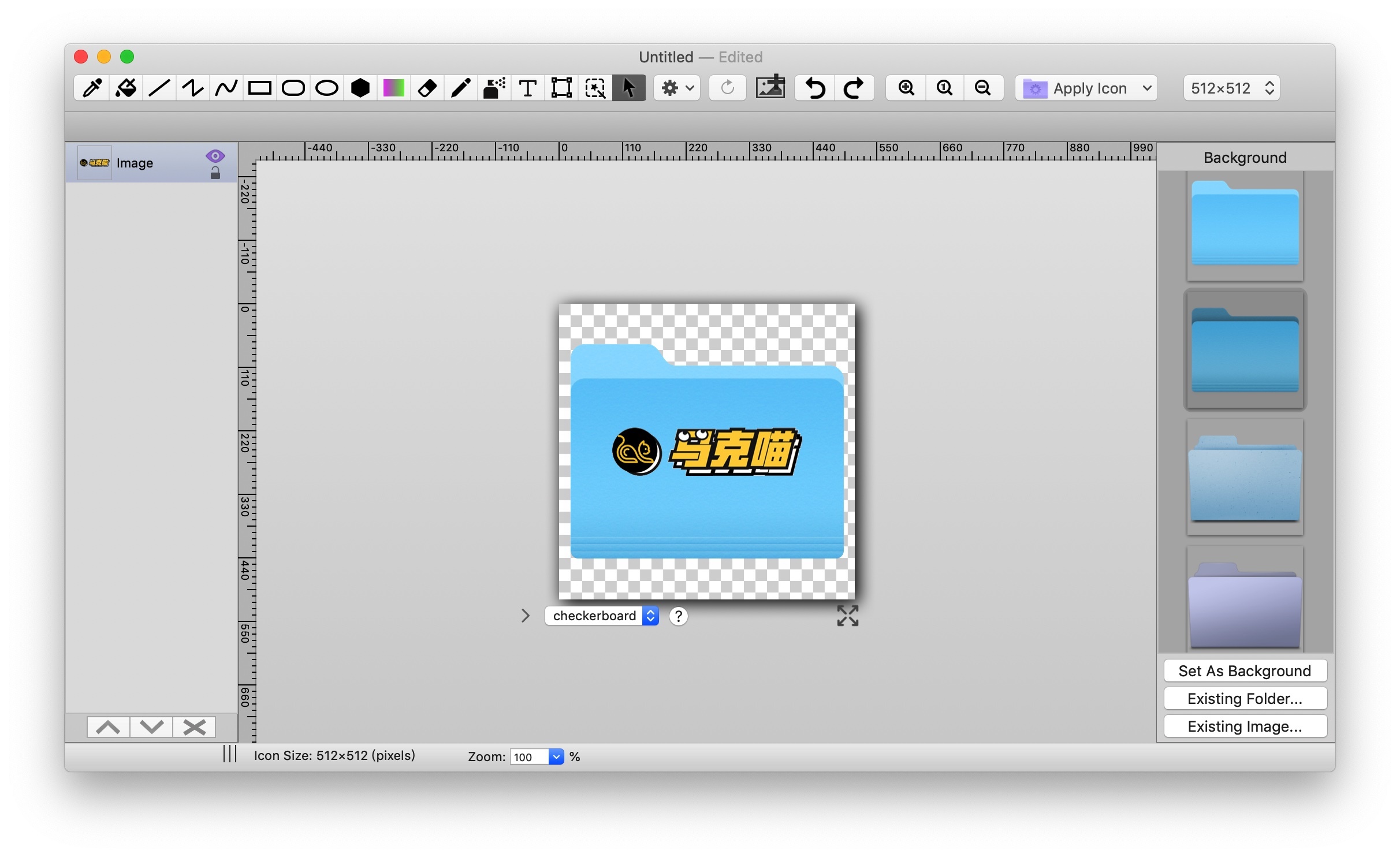The image size is (1400, 857).
Task: Click the undo arrow button
Action: 815,88
